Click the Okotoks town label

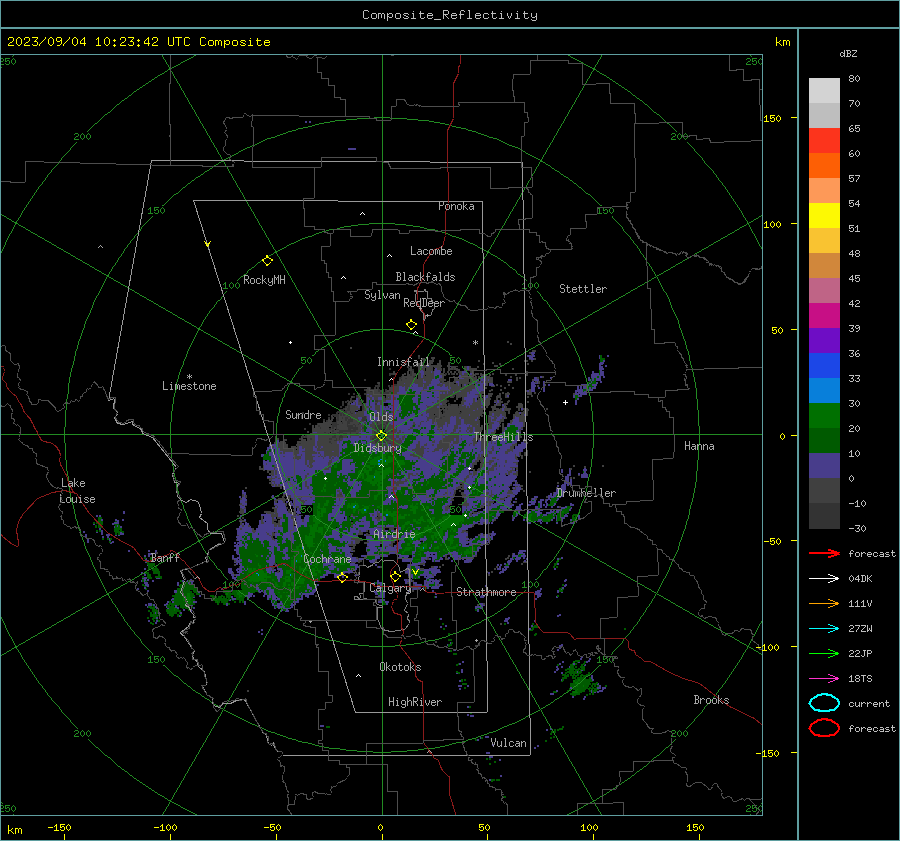(x=400, y=667)
